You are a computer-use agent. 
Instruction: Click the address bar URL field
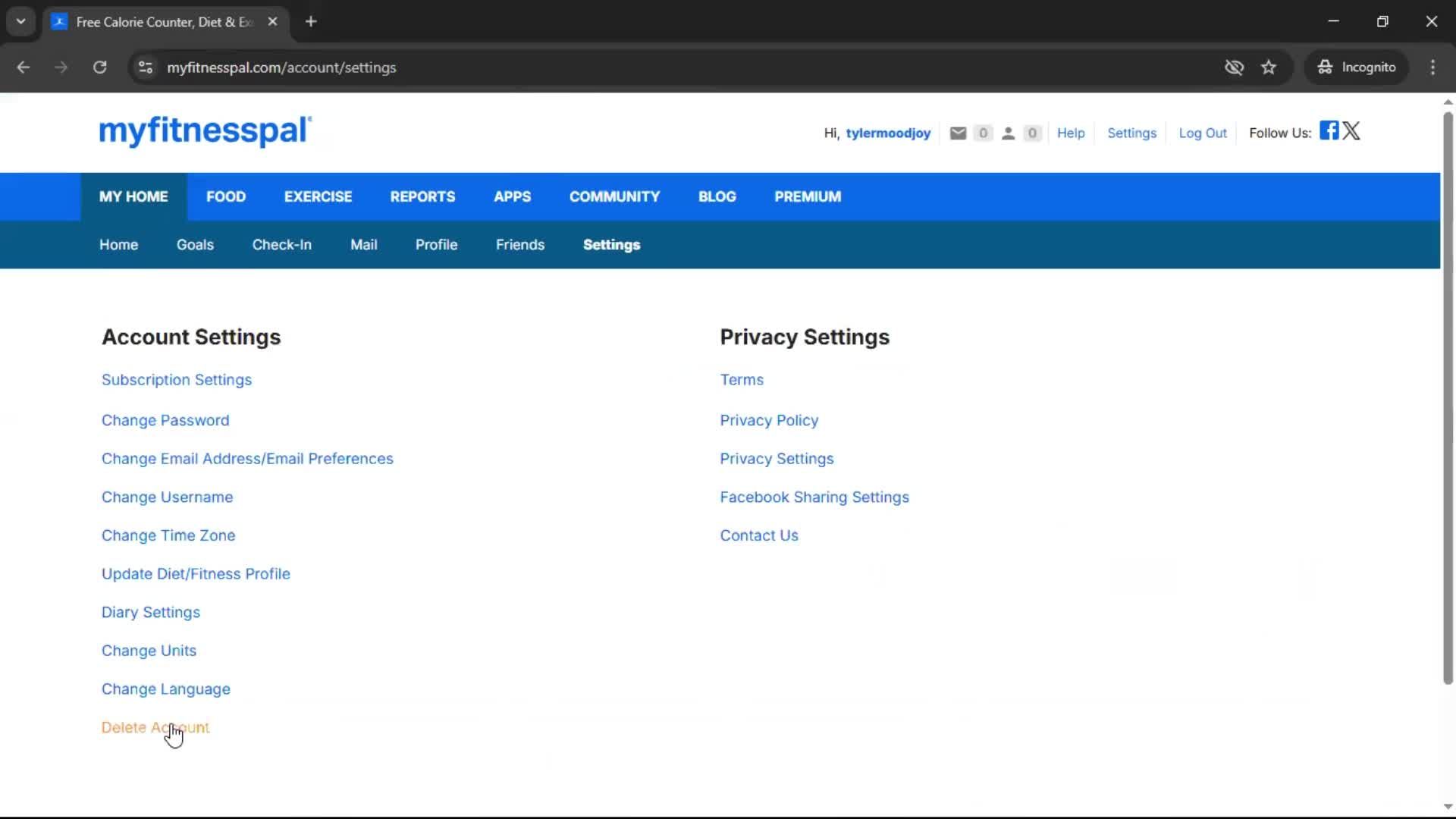[x=675, y=67]
